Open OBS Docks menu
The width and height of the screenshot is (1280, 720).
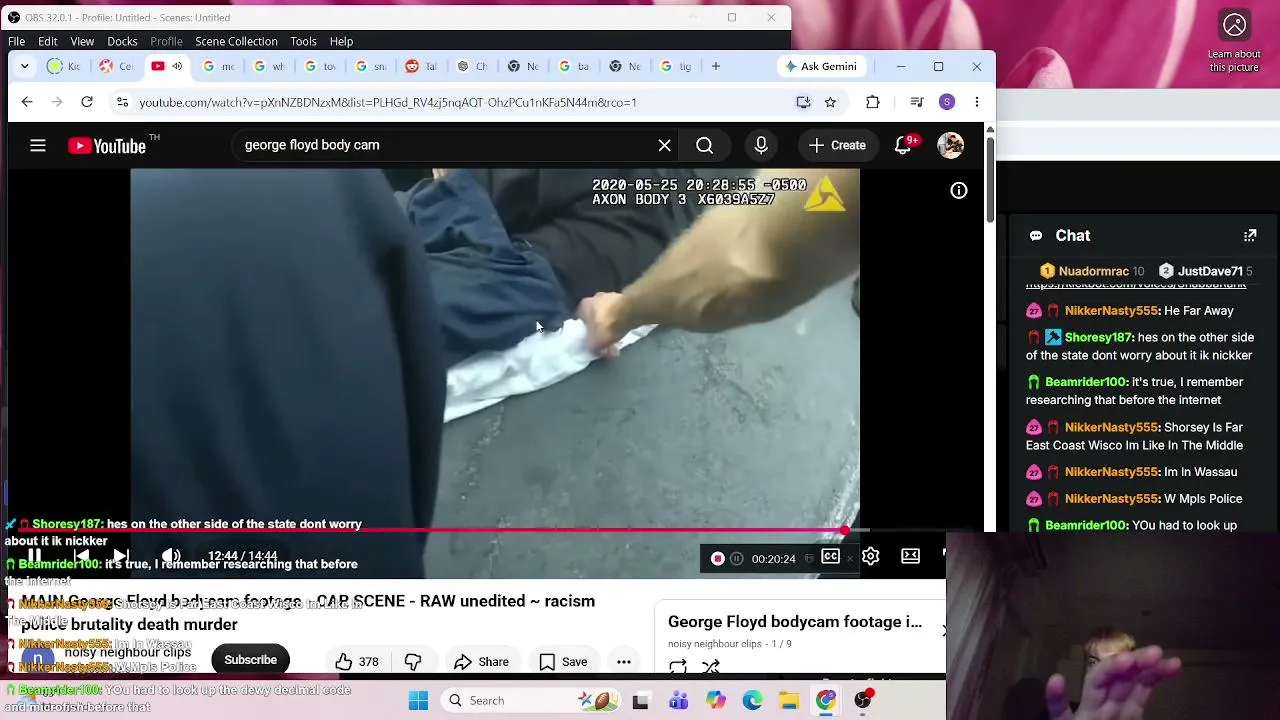[x=122, y=41]
